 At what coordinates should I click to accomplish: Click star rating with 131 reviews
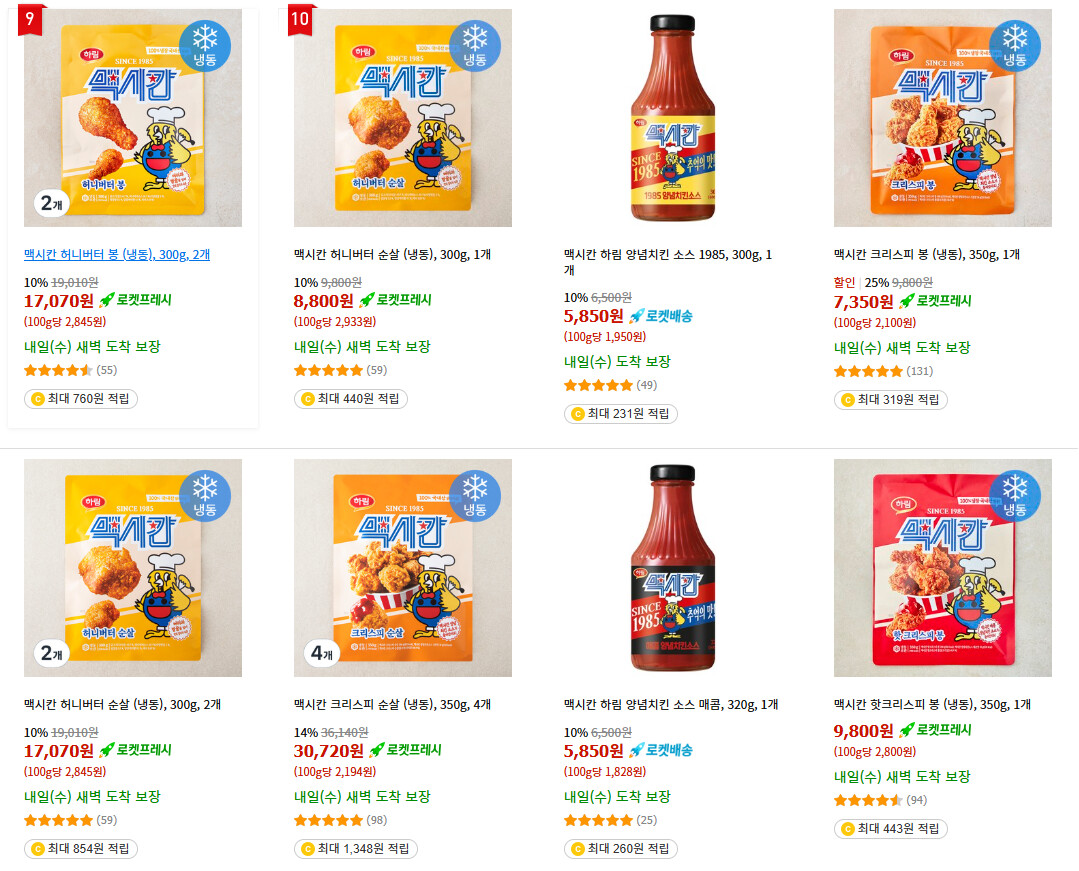tap(868, 372)
